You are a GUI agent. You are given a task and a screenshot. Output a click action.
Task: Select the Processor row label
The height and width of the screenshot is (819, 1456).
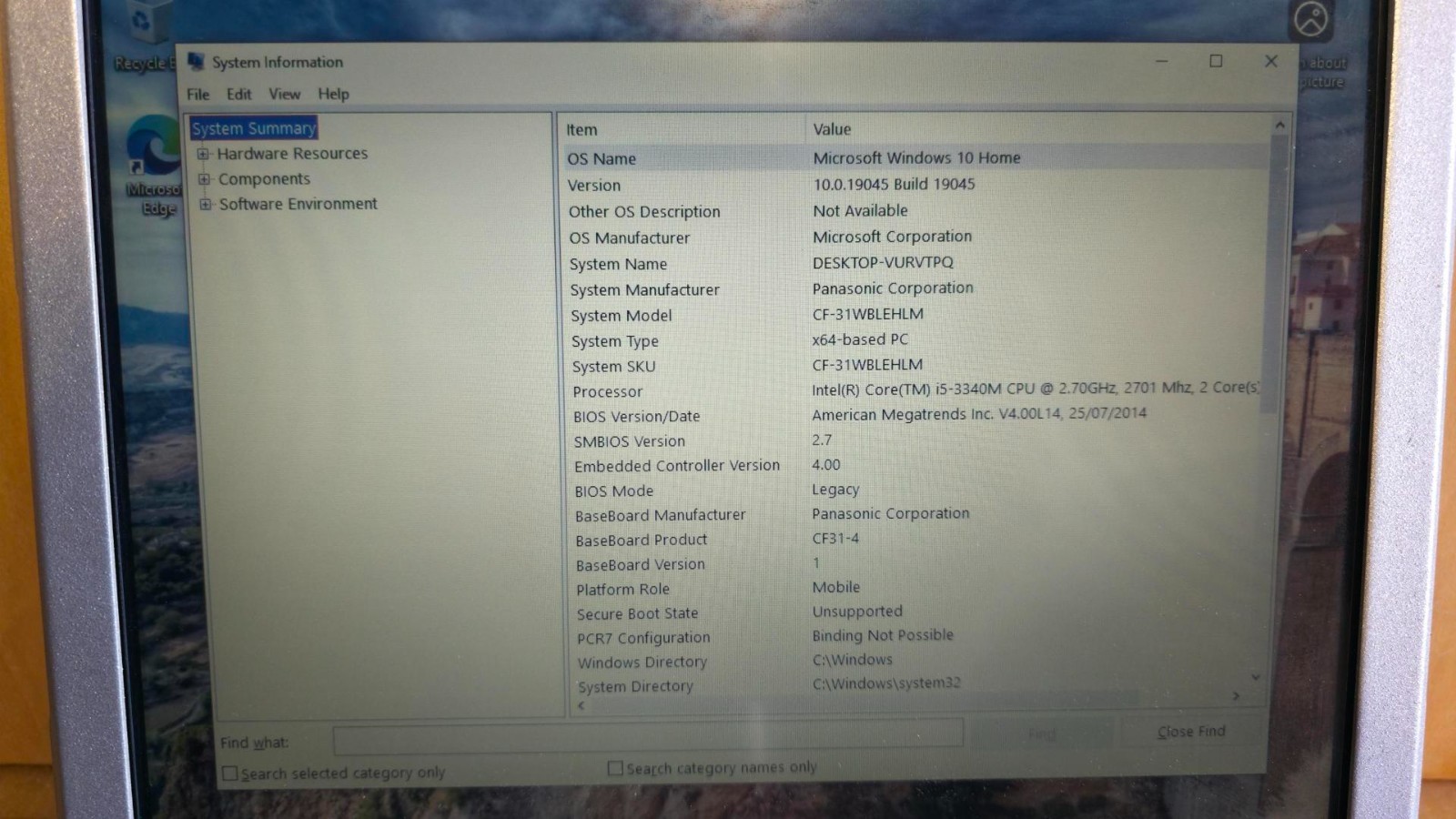click(x=607, y=392)
